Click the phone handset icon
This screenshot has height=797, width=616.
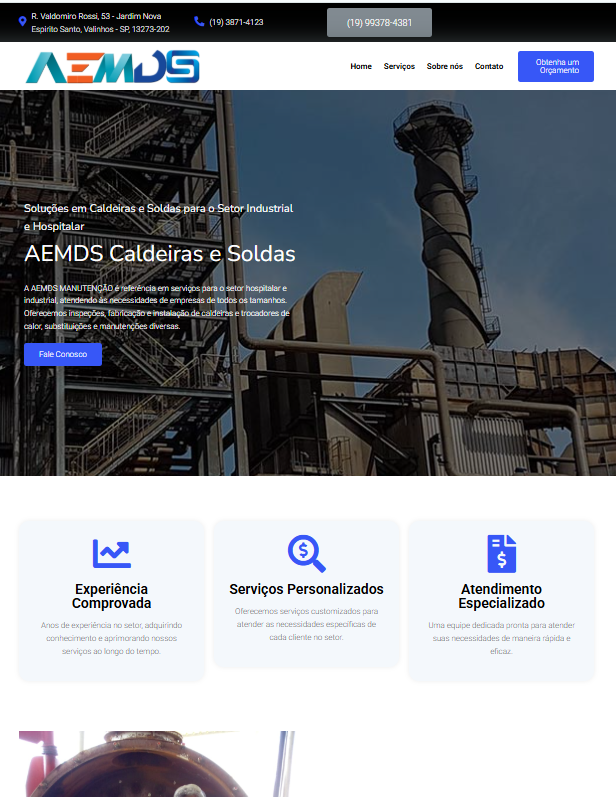[x=199, y=21]
